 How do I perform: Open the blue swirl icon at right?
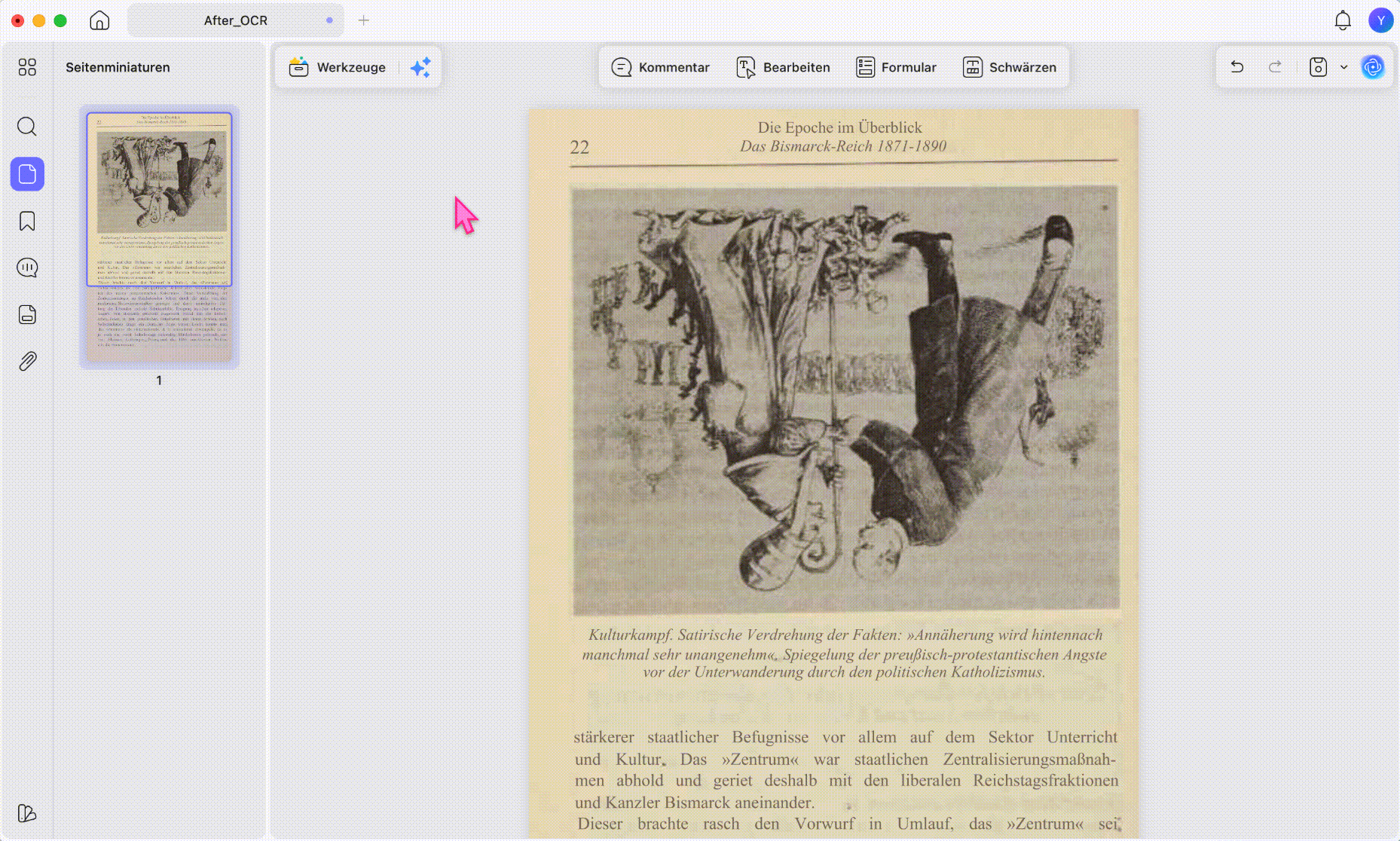pos(1373,67)
